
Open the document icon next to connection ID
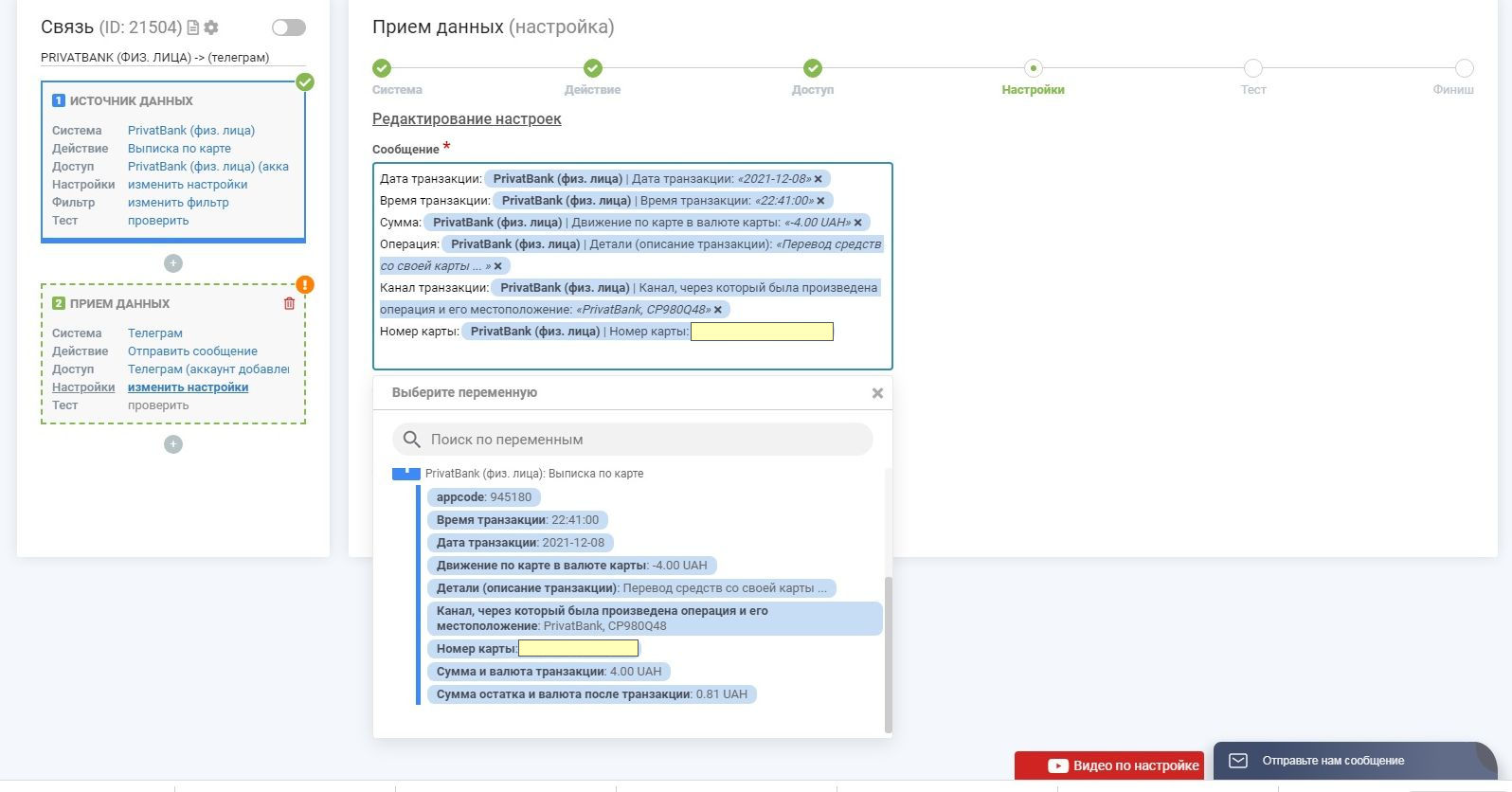point(193,27)
